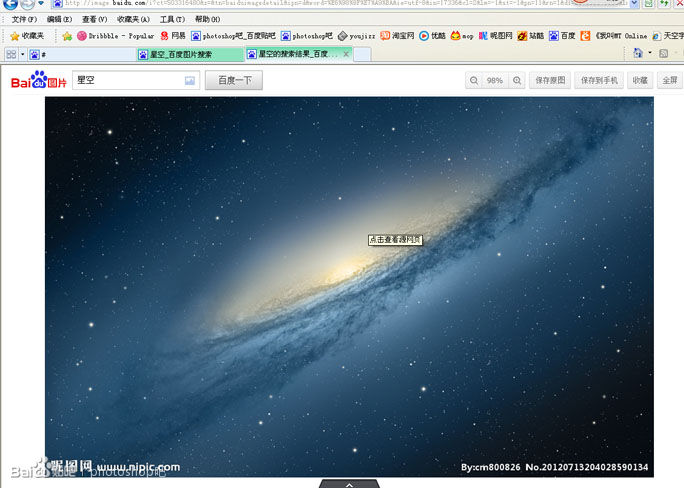Image resolution: width=684 pixels, height=488 pixels.
Task: Open the 我叫MT Online bookmark
Action: click(614, 36)
